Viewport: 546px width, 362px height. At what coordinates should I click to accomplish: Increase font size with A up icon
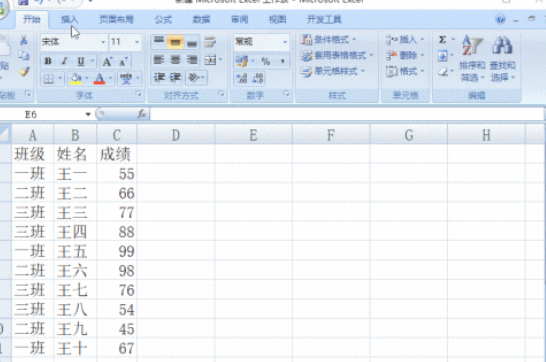(x=107, y=62)
